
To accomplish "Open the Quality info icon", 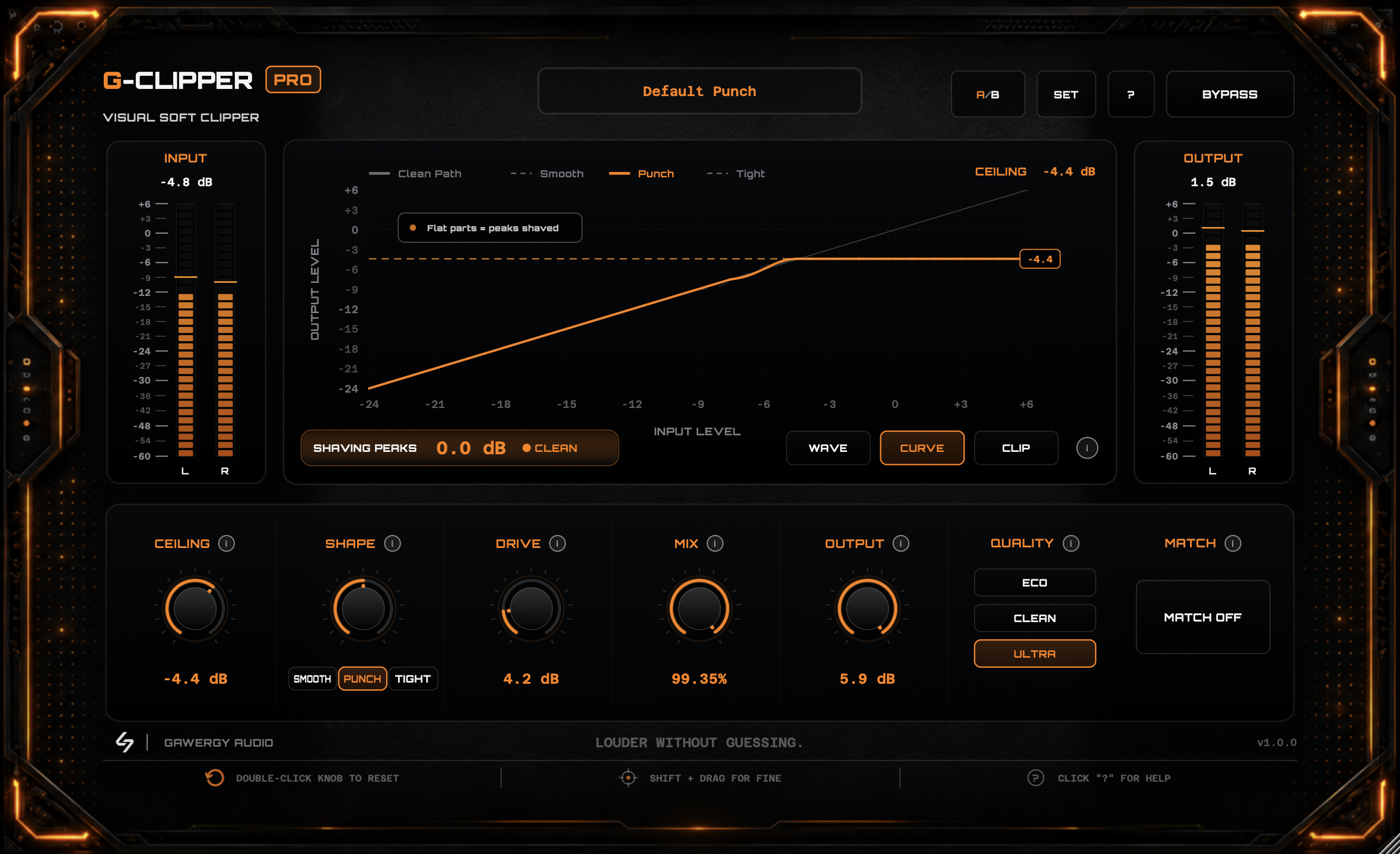I will pyautogui.click(x=1071, y=543).
